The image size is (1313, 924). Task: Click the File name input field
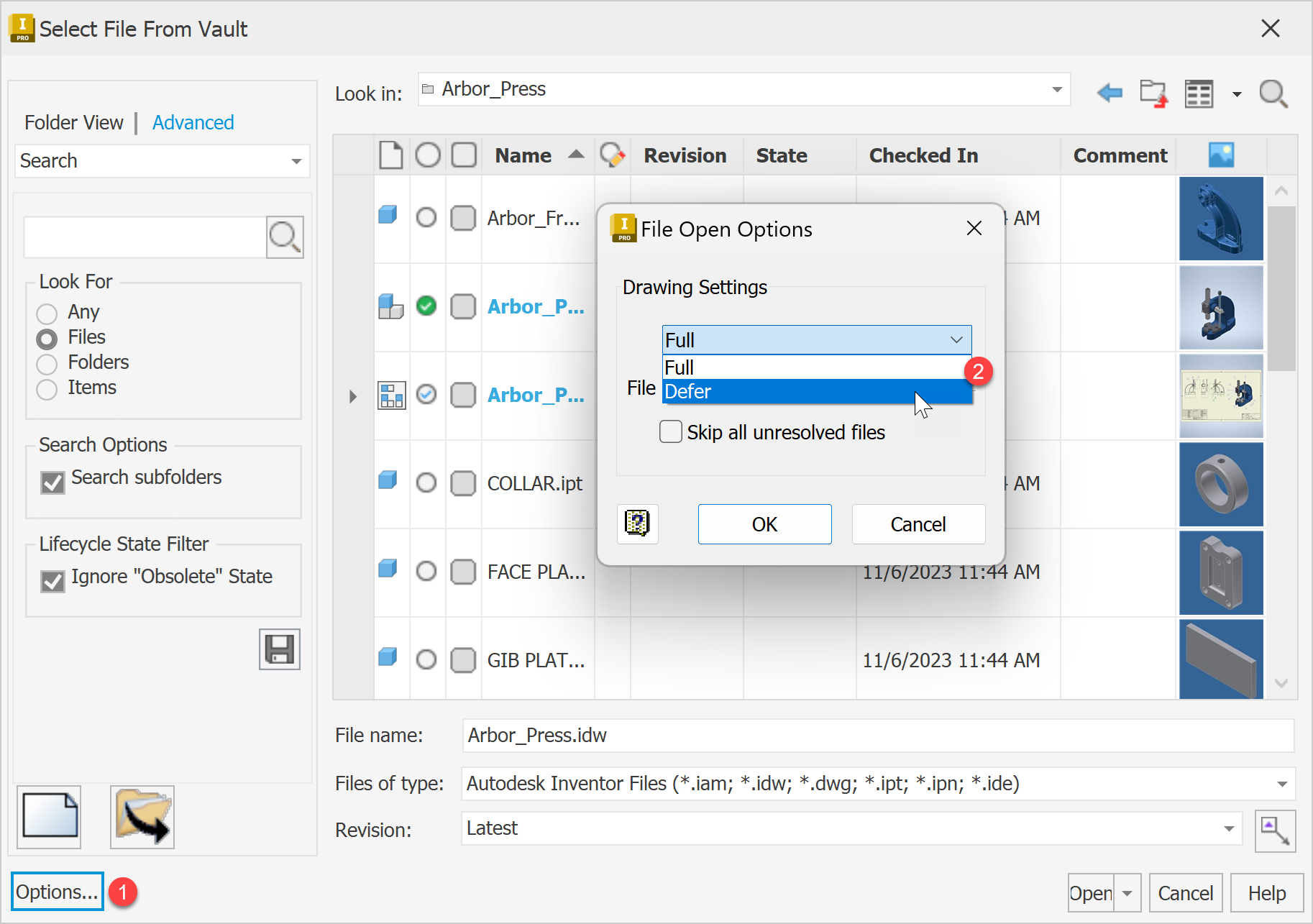[877, 735]
